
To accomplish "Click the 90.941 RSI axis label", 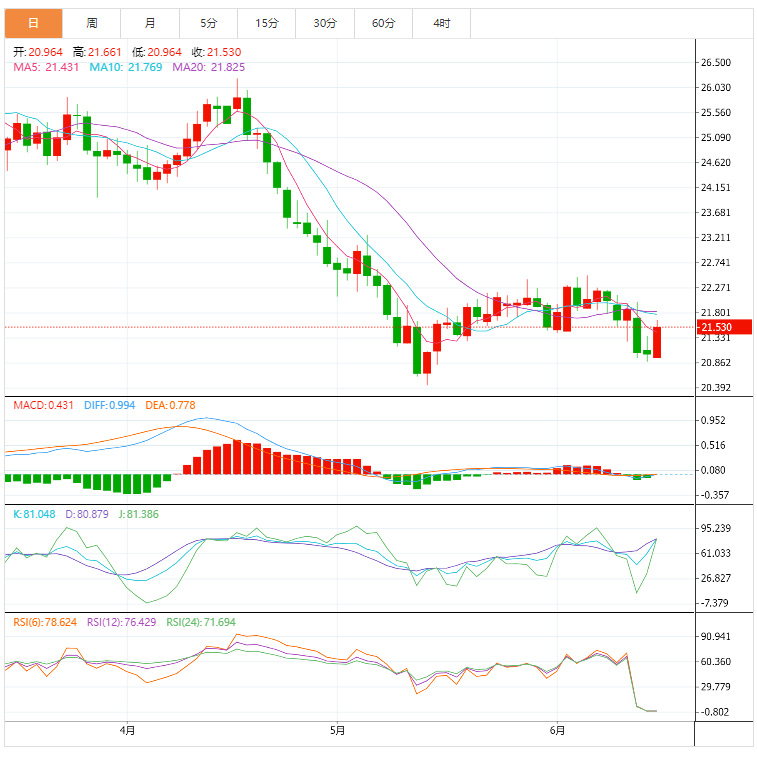I will click(x=716, y=636).
